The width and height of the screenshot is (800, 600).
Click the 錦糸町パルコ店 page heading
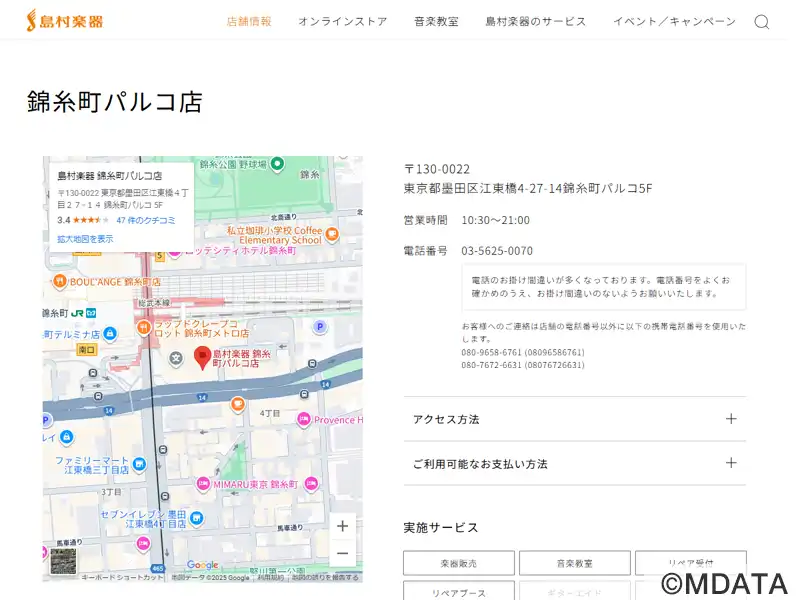pyautogui.click(x=115, y=102)
